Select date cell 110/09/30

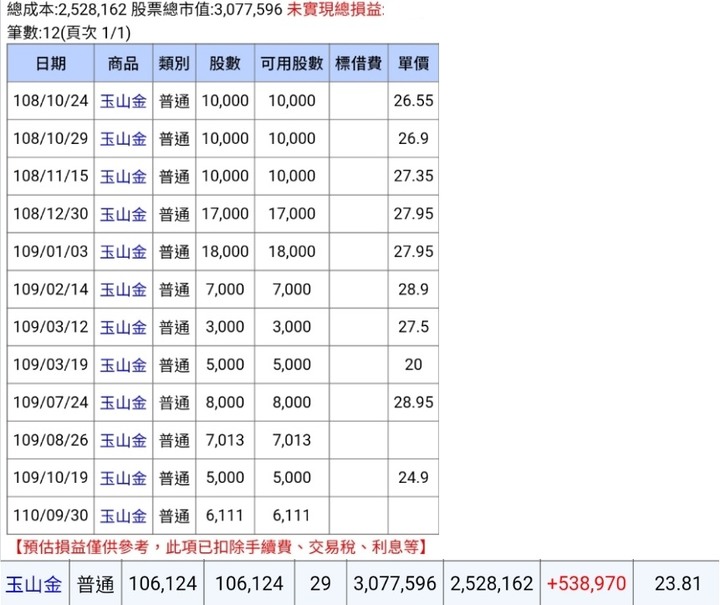[51, 515]
